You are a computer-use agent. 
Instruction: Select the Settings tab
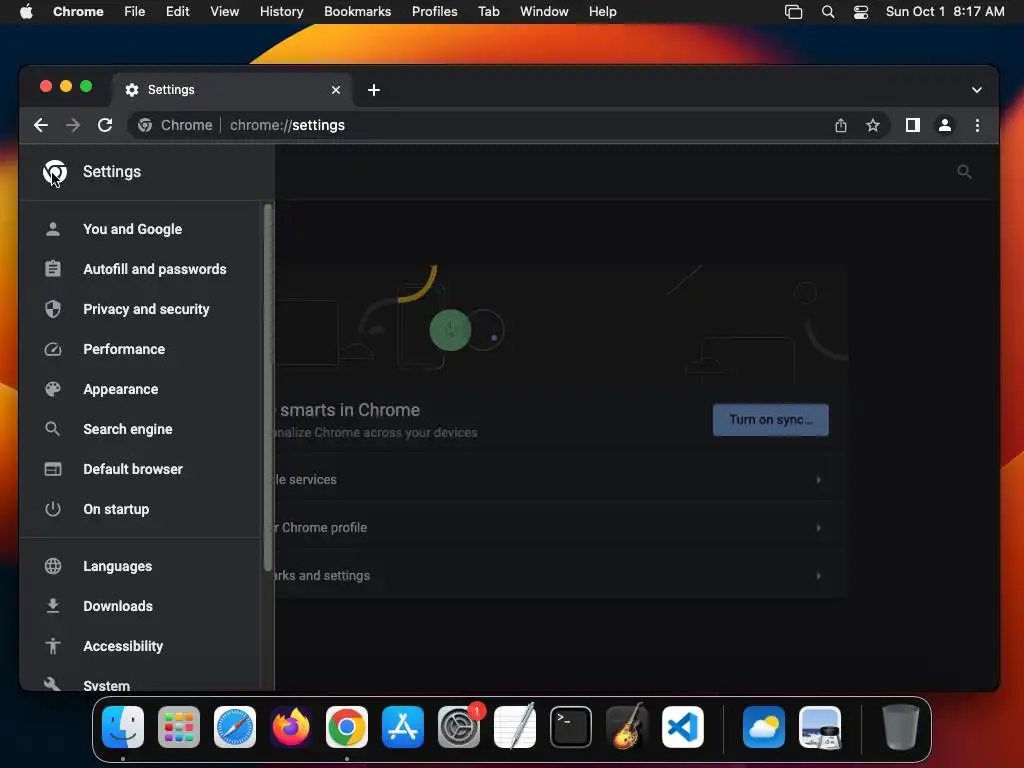tap(232, 90)
